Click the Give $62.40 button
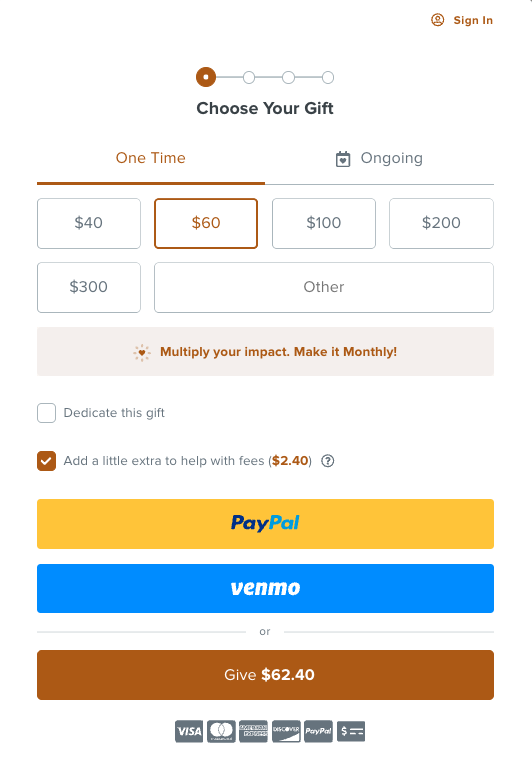Image resolution: width=532 pixels, height=765 pixels. click(x=266, y=675)
